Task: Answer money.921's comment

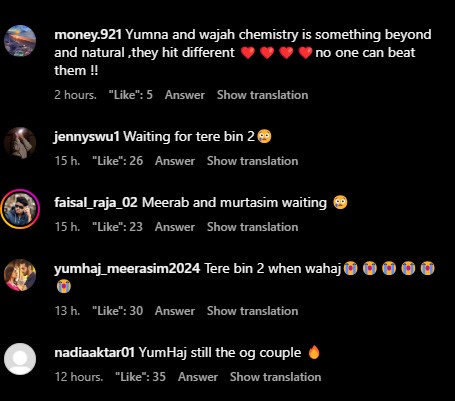Action: coord(185,95)
